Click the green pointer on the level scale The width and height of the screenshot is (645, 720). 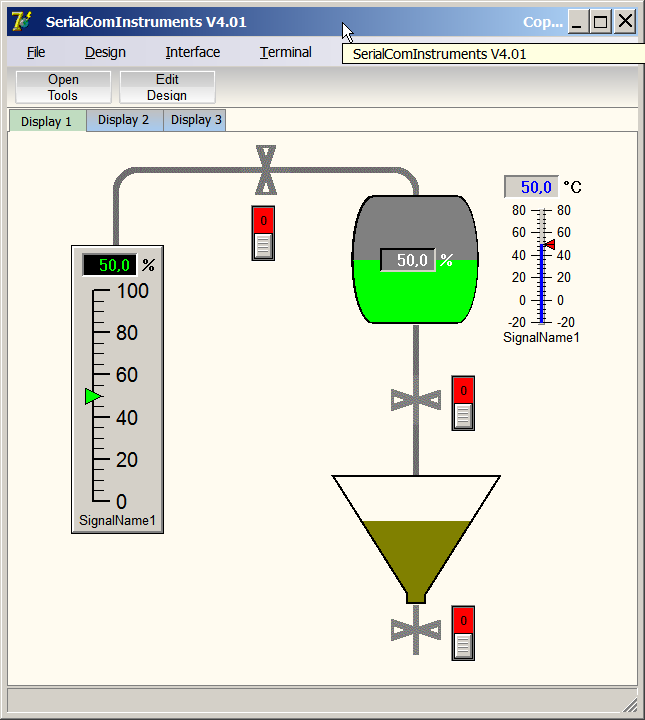(93, 396)
